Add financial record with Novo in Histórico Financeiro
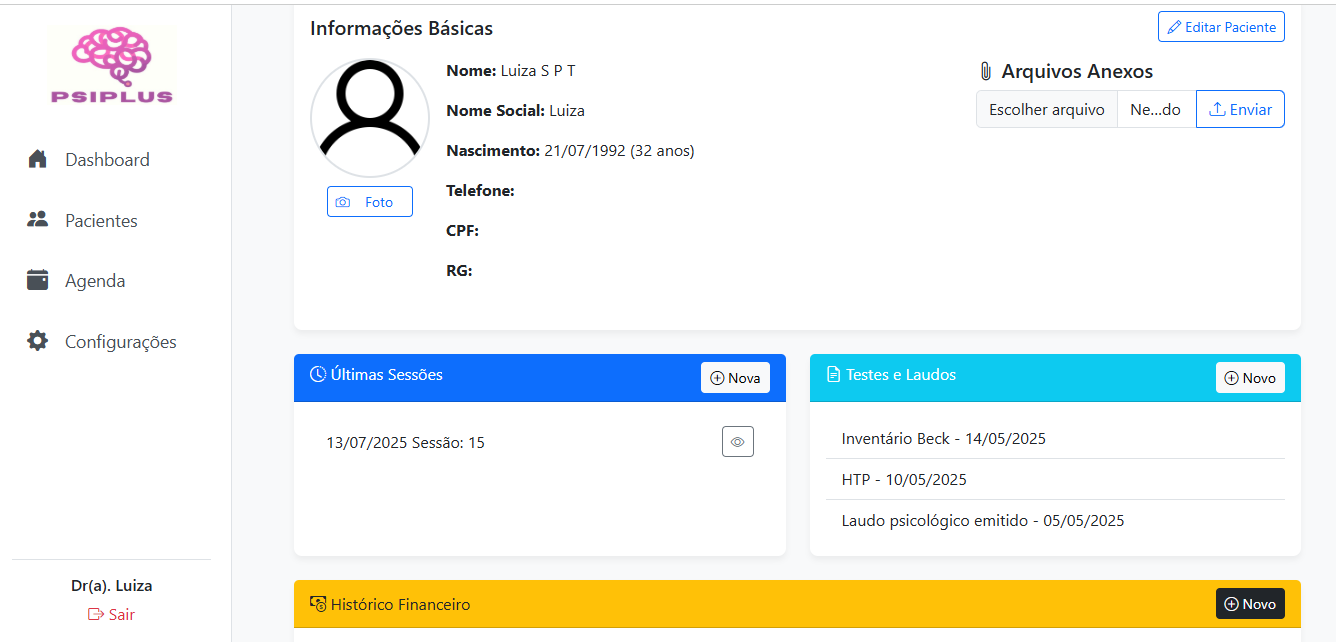Screen dimensions: 1336x642 click(1250, 604)
